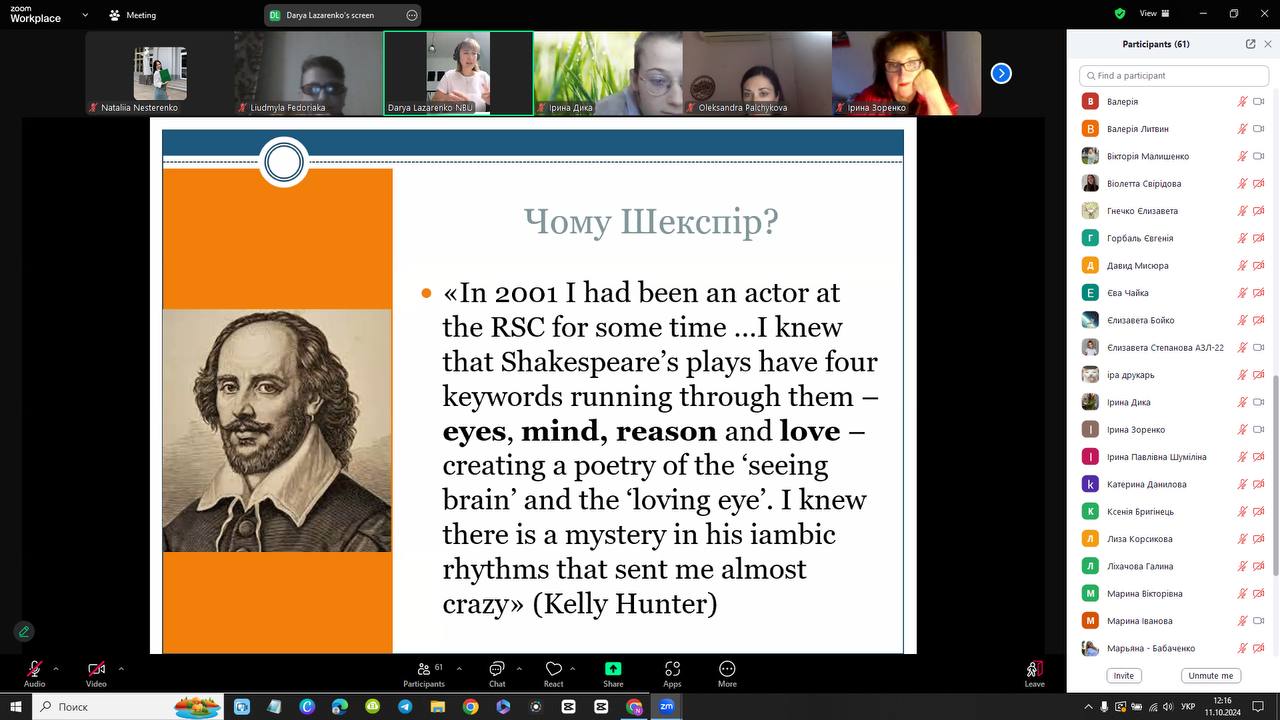The height and width of the screenshot is (720, 1280).
Task: Click the Unmute me button
Action: 1211,675
